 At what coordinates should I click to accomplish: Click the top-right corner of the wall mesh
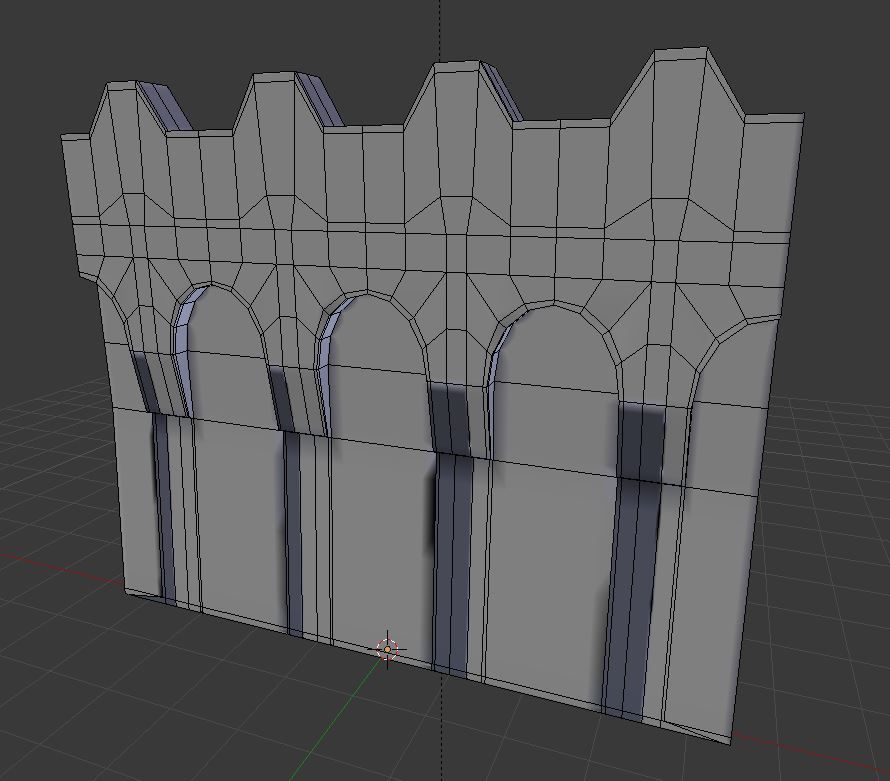click(x=803, y=115)
